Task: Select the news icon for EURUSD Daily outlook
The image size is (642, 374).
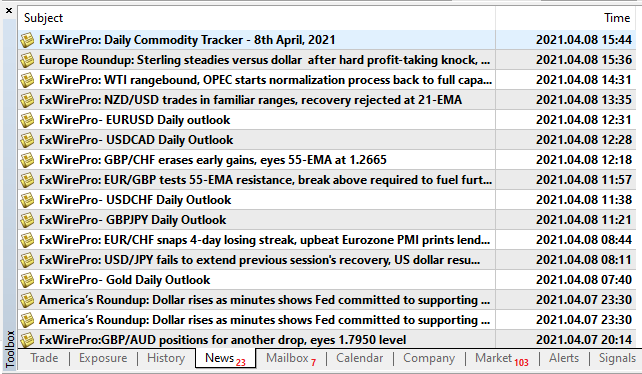Action: tap(27, 120)
